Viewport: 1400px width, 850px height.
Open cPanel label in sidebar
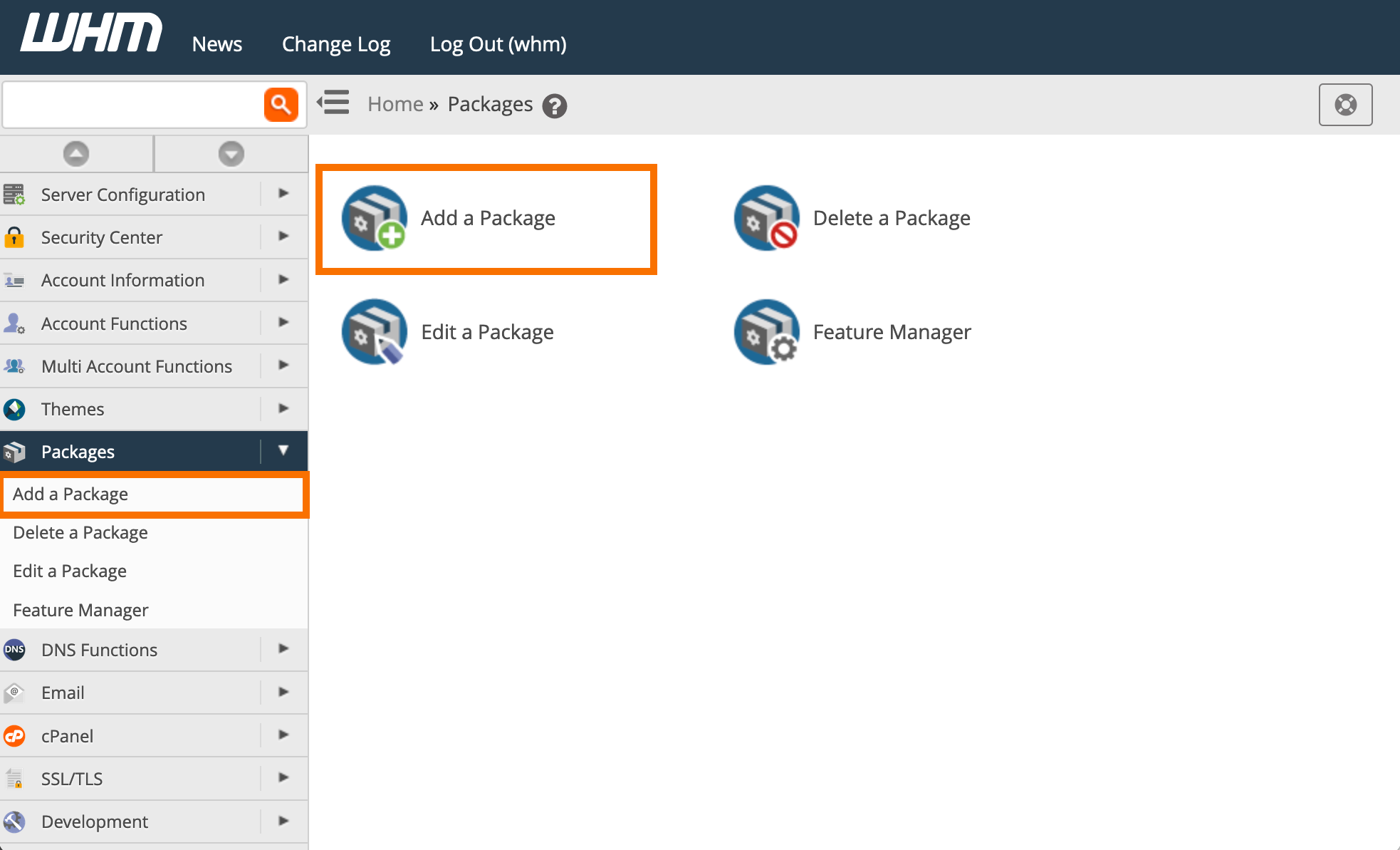[x=67, y=736]
